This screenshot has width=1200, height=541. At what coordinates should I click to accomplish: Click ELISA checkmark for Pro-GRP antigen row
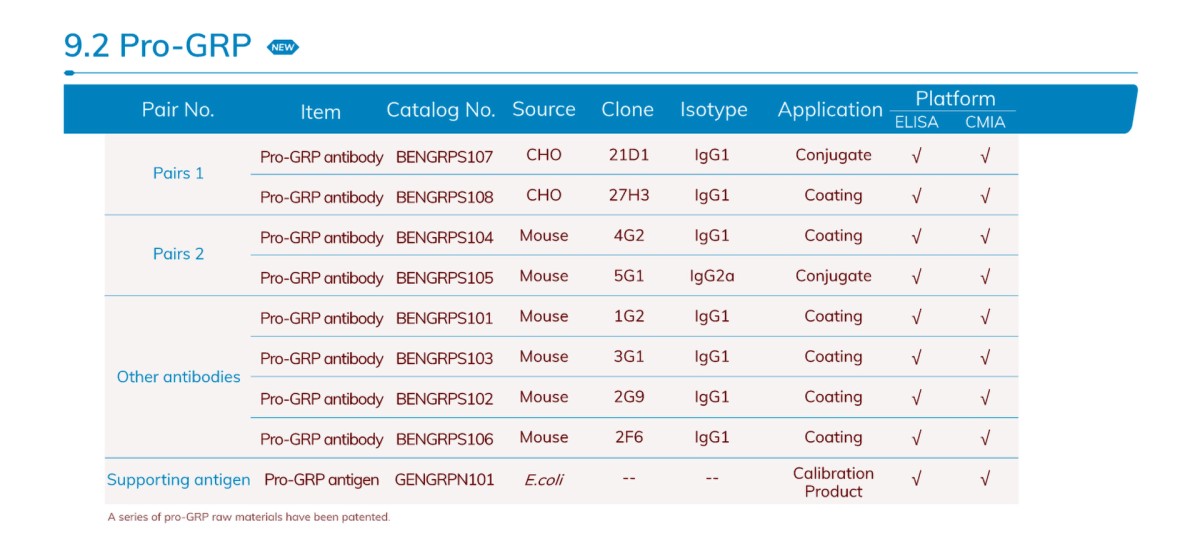tap(916, 480)
